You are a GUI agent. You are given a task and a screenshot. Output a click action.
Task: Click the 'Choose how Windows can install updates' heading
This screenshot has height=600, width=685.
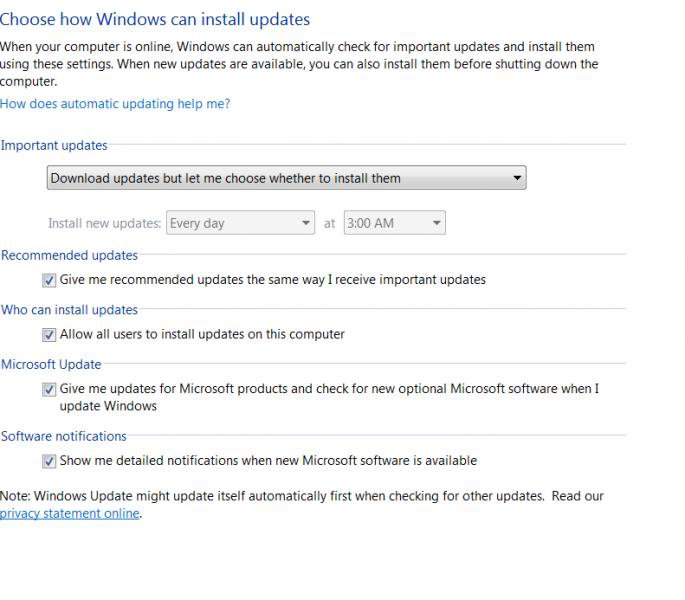click(155, 19)
